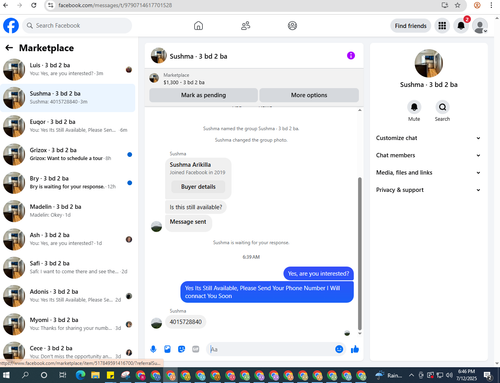Open Sushma's group photo in right panel

coord(429,63)
